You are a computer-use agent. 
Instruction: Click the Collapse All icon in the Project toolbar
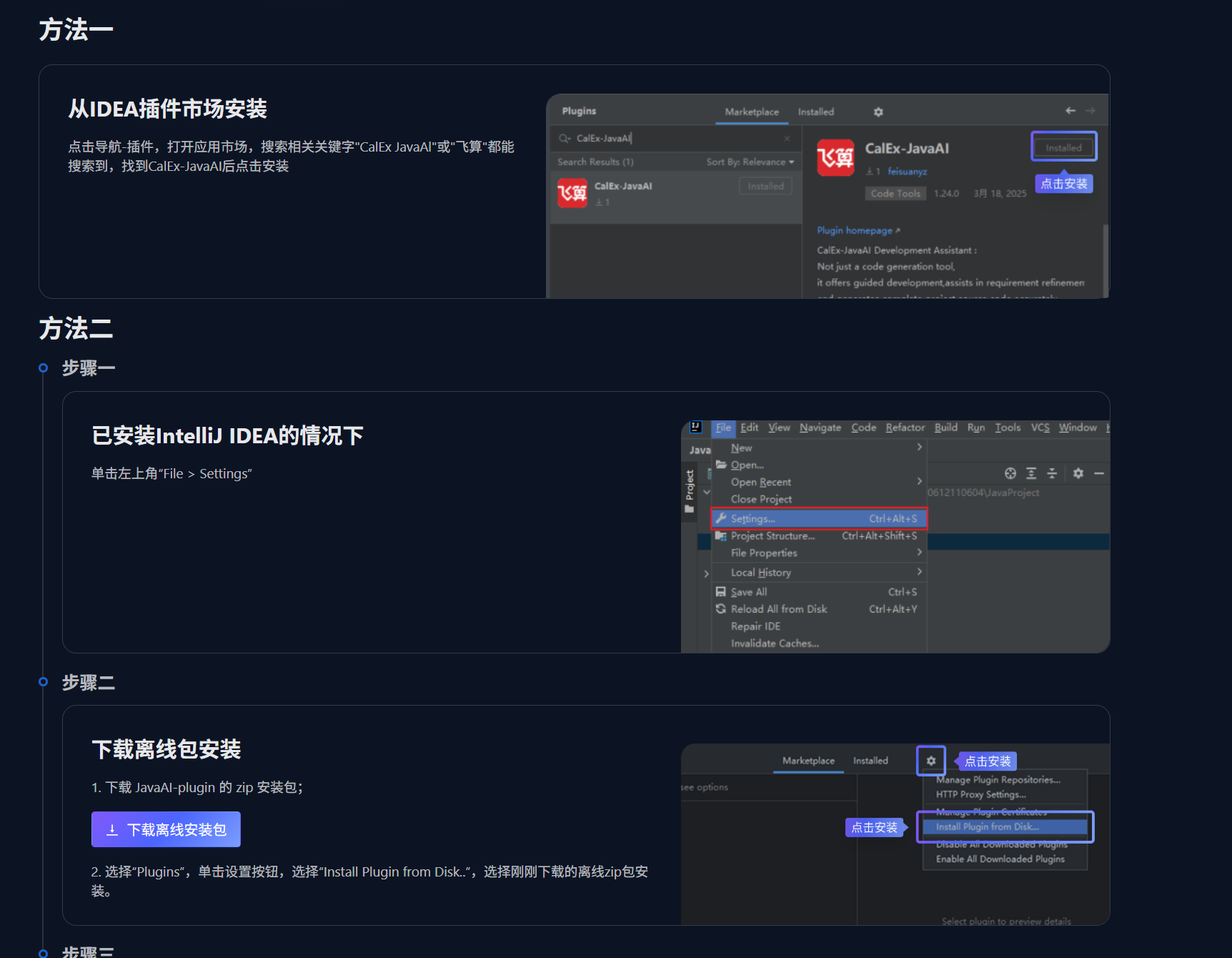click(x=1053, y=473)
